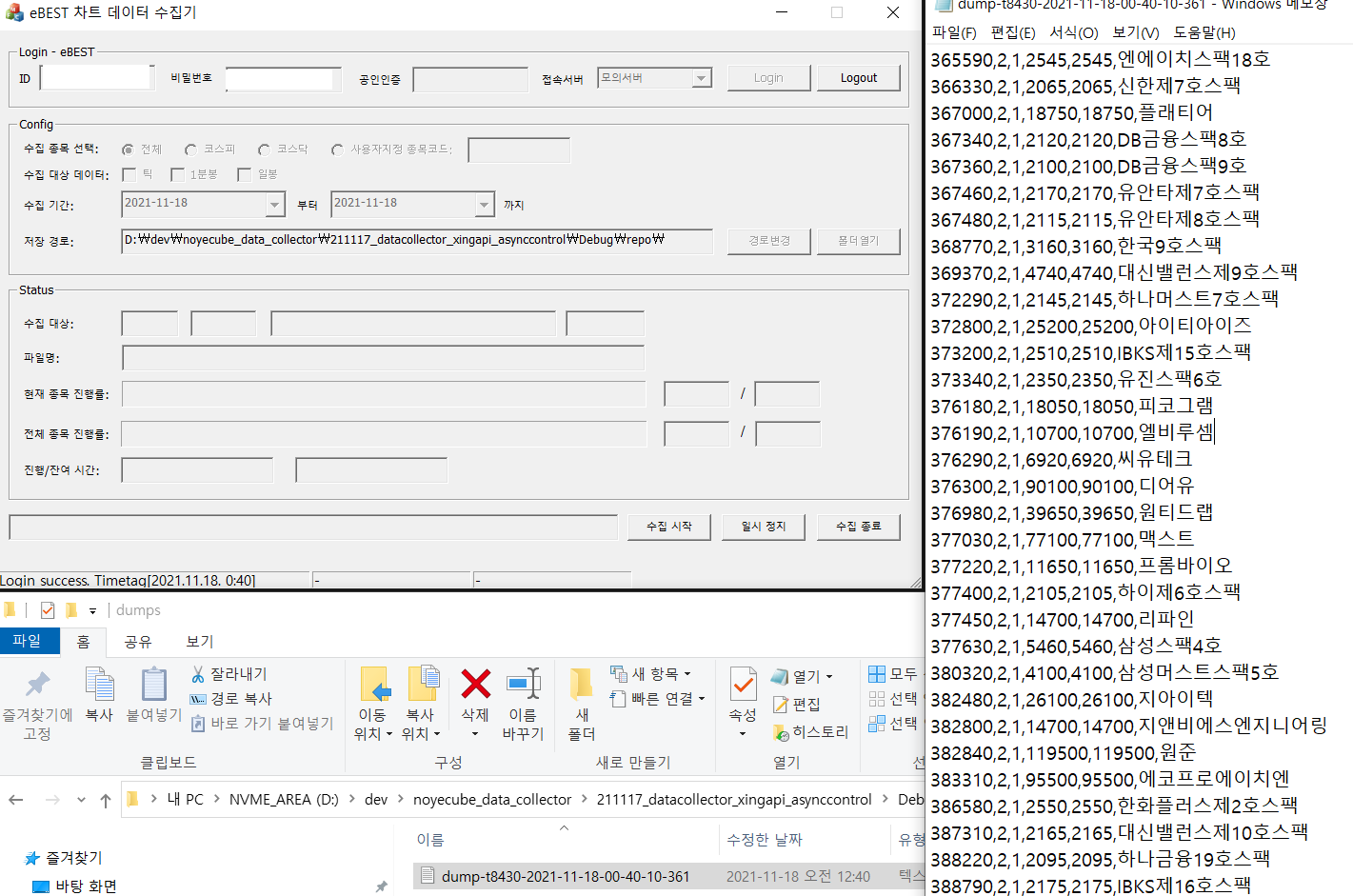Viewport: 1353px width, 896px height.
Task: Click the Move to (이동 위치) icon
Action: 374,684
